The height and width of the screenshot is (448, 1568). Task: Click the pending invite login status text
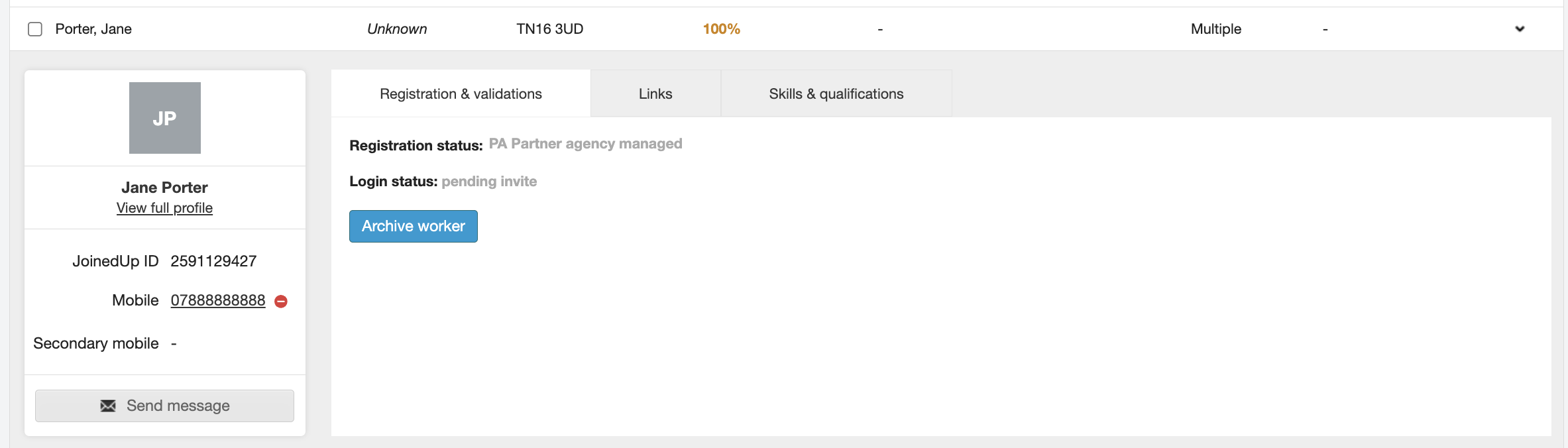point(489,182)
